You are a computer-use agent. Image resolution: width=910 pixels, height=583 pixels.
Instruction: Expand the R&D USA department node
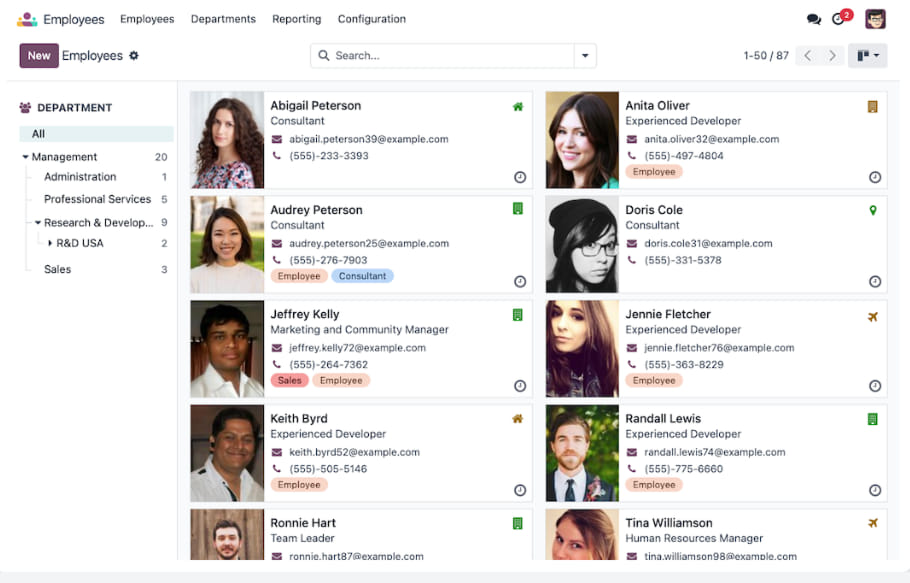50,243
